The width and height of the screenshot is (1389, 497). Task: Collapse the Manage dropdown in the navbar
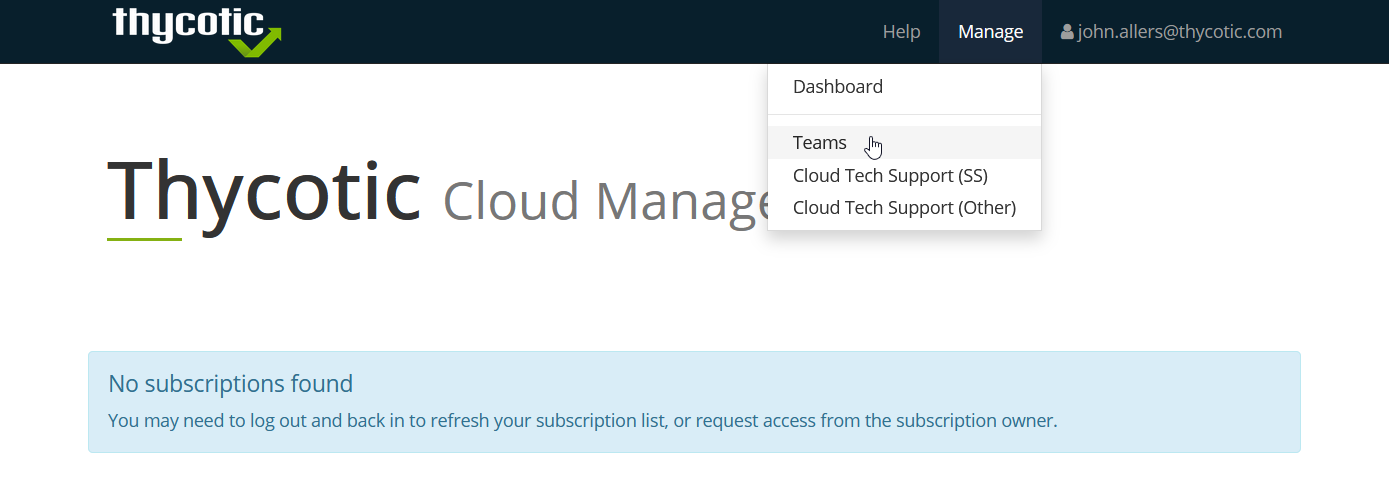coord(990,32)
